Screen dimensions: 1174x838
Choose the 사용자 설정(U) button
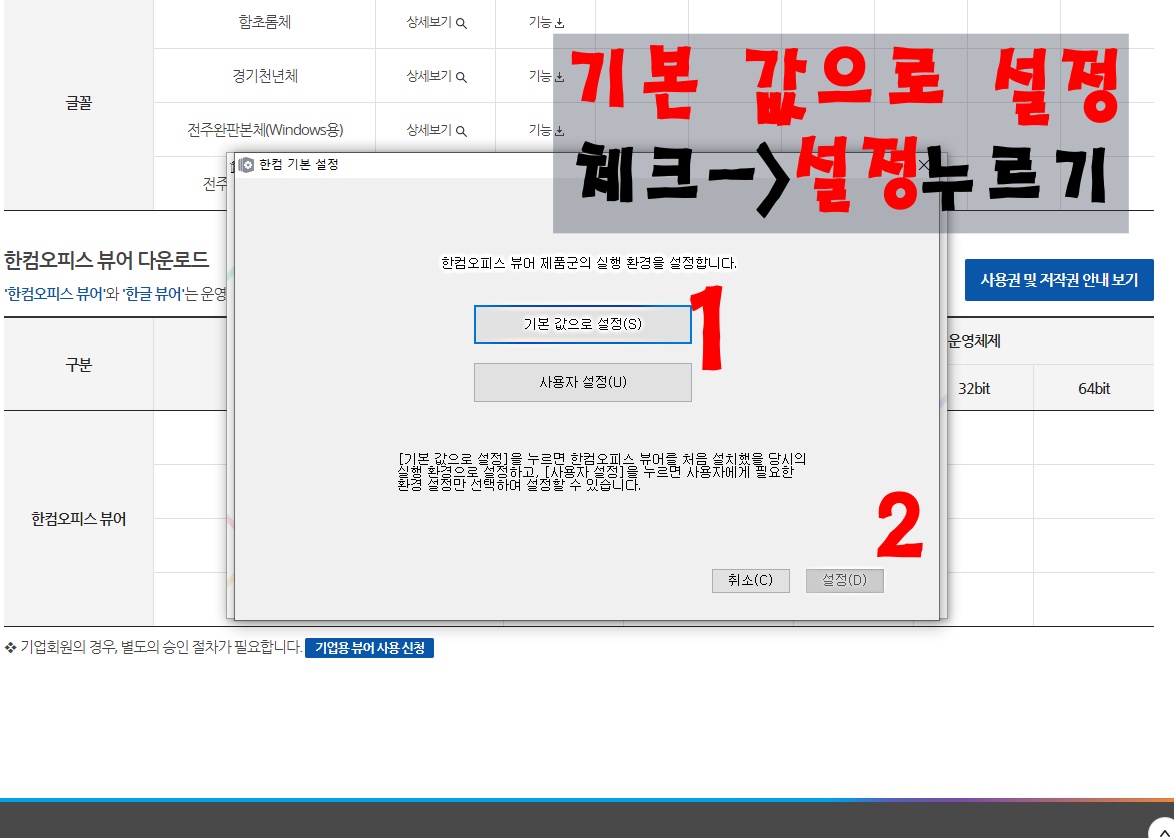tap(583, 382)
